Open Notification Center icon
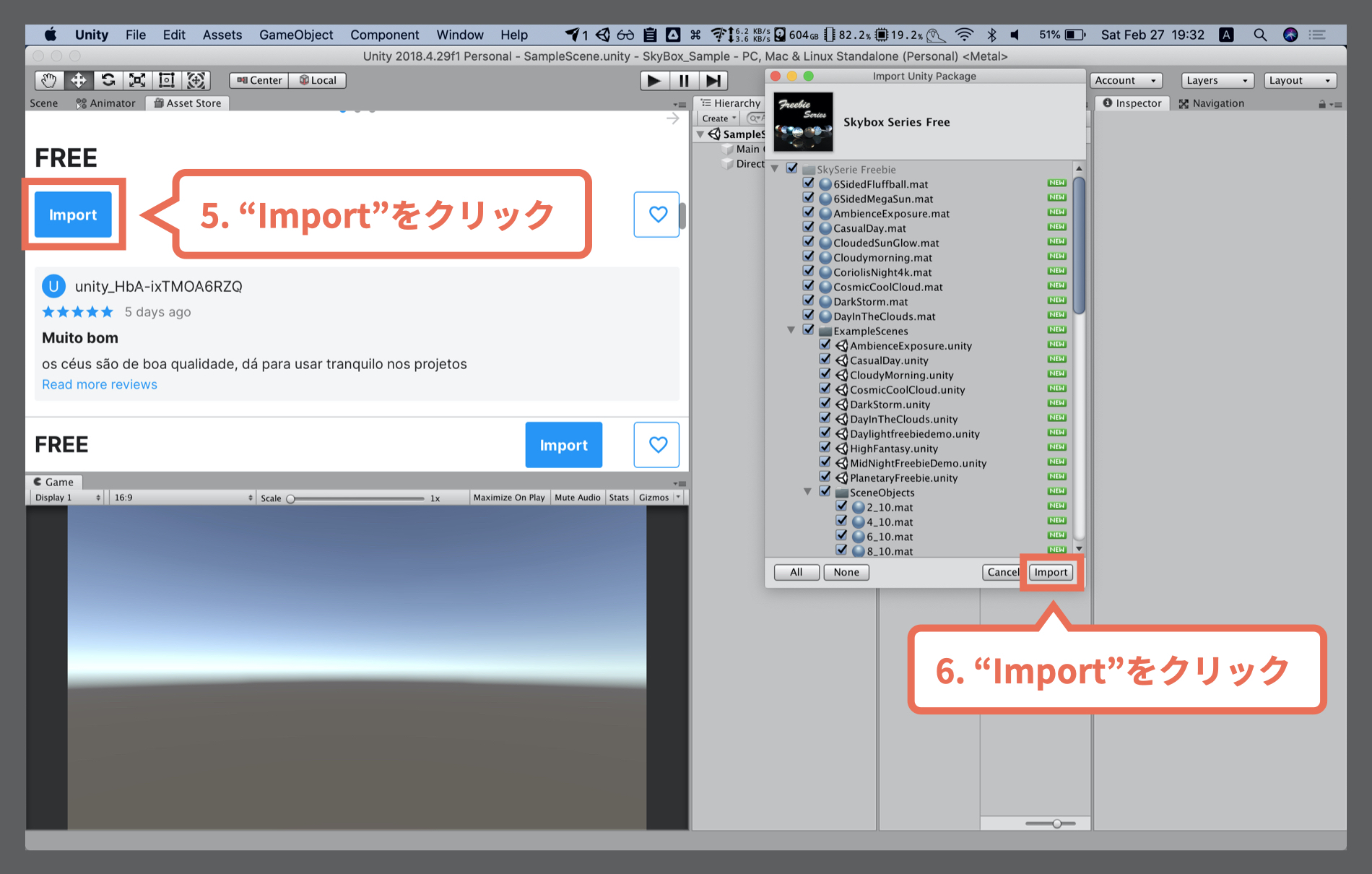Screen dimensions: 1372x874 click(x=1318, y=35)
